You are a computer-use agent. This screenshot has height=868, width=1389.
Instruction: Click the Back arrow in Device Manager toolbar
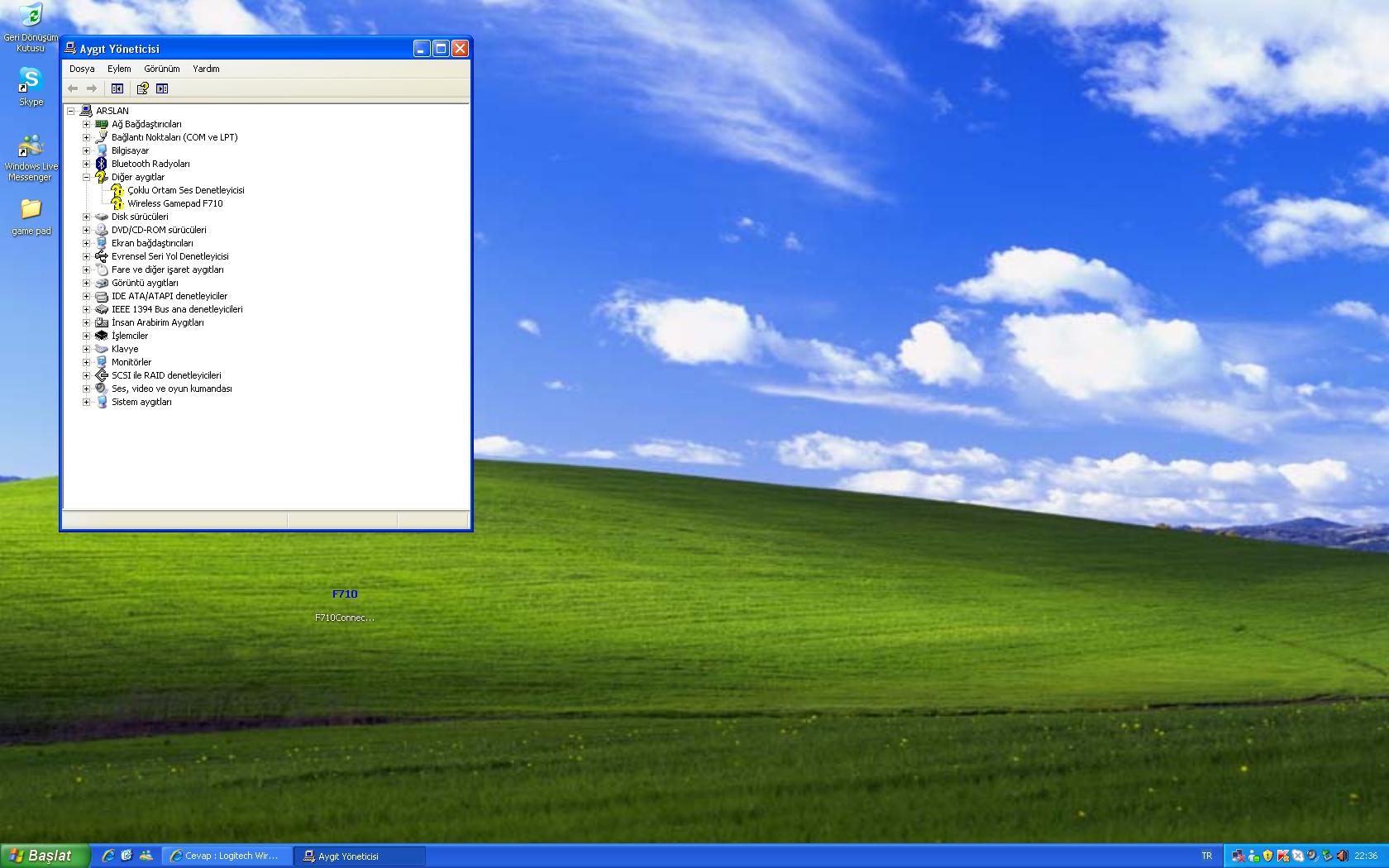73,88
